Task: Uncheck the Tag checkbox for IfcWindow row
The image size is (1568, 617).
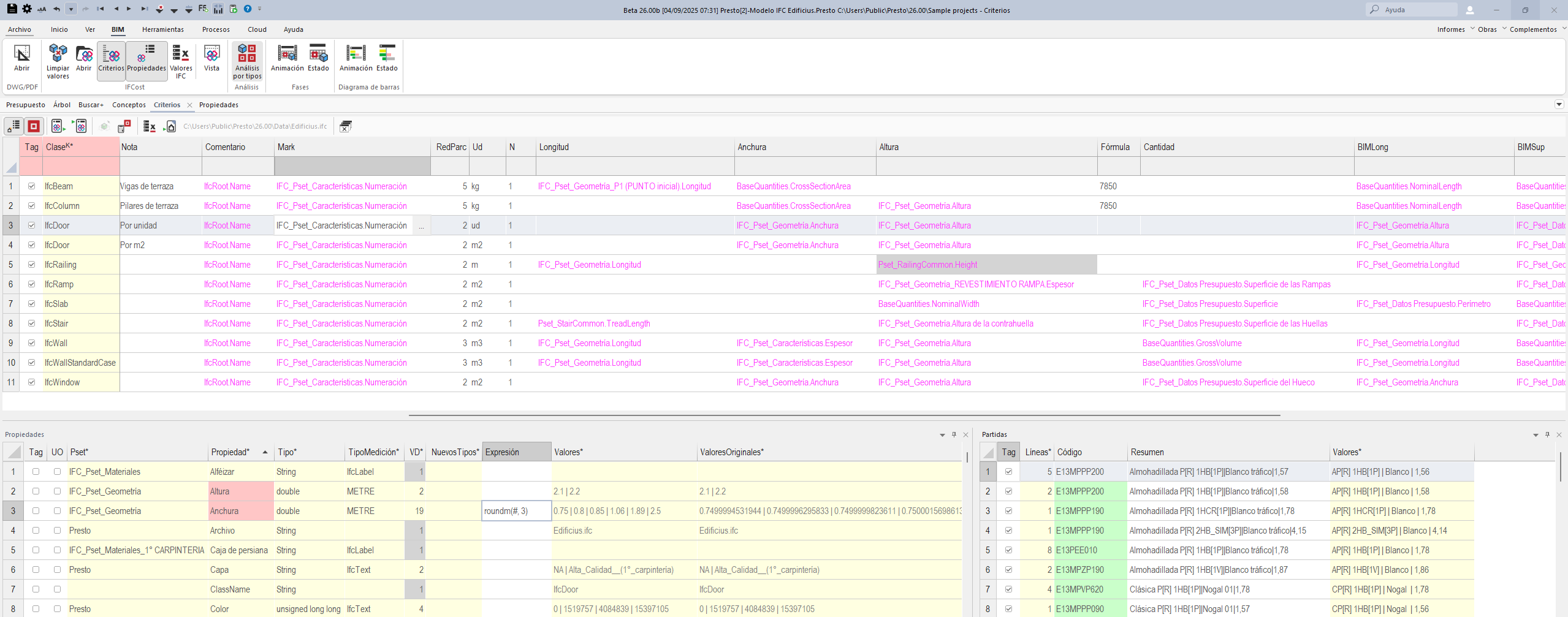Action: pos(31,382)
